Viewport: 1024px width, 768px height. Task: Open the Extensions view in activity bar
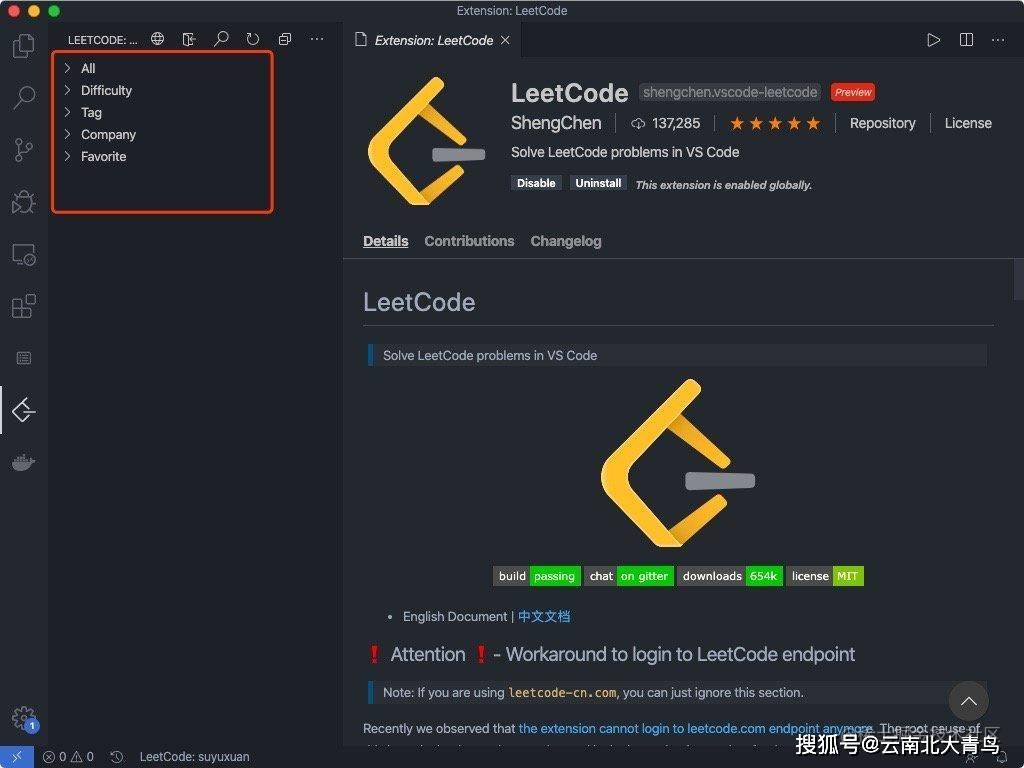click(x=24, y=306)
